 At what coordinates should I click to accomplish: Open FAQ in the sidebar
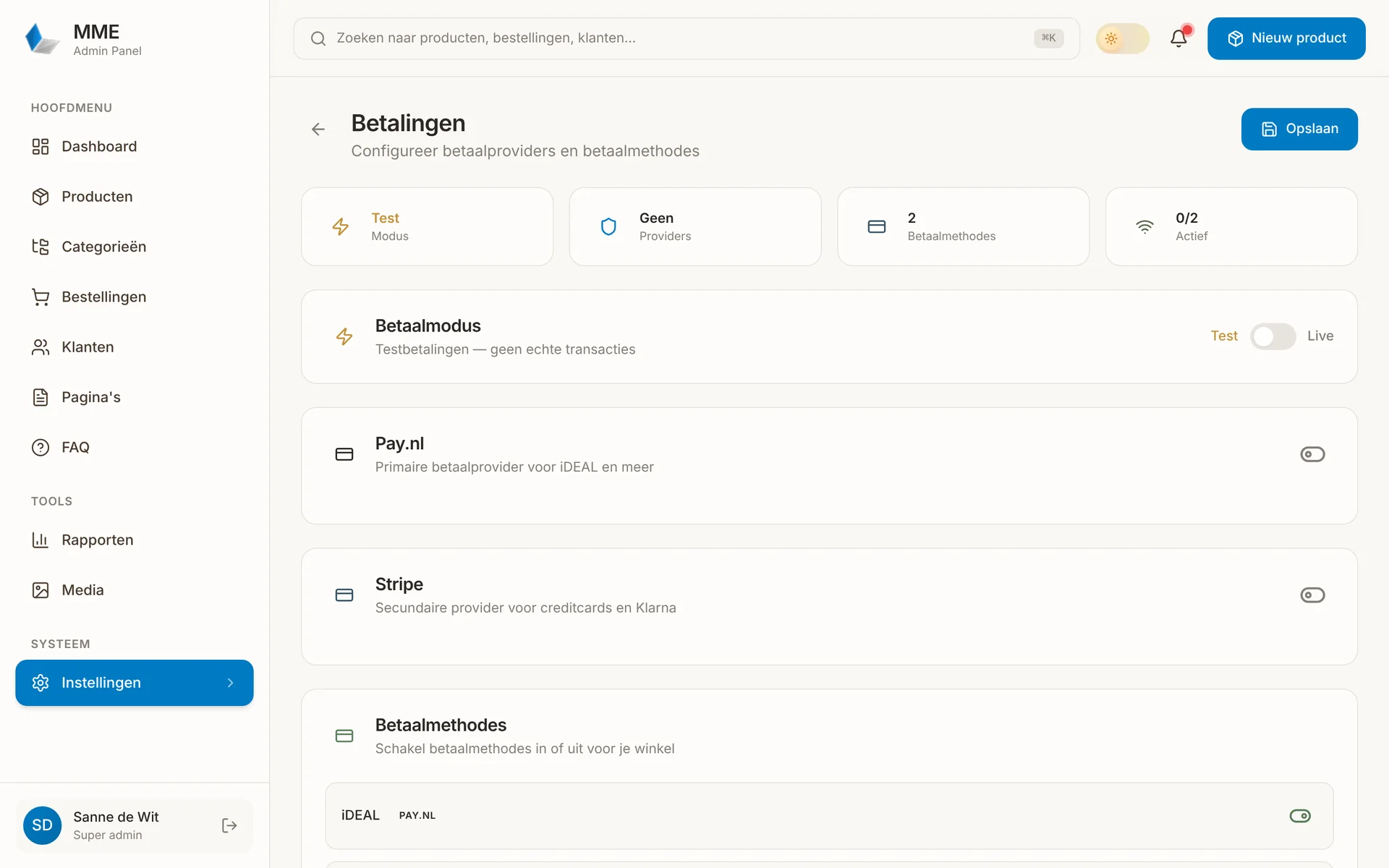click(135, 448)
